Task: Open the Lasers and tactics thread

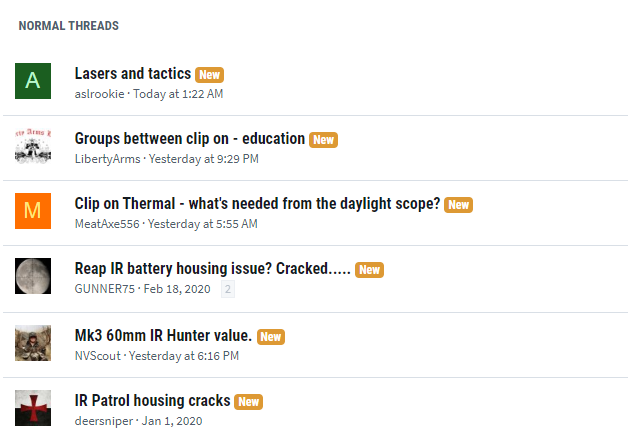Action: pyautogui.click(x=133, y=74)
